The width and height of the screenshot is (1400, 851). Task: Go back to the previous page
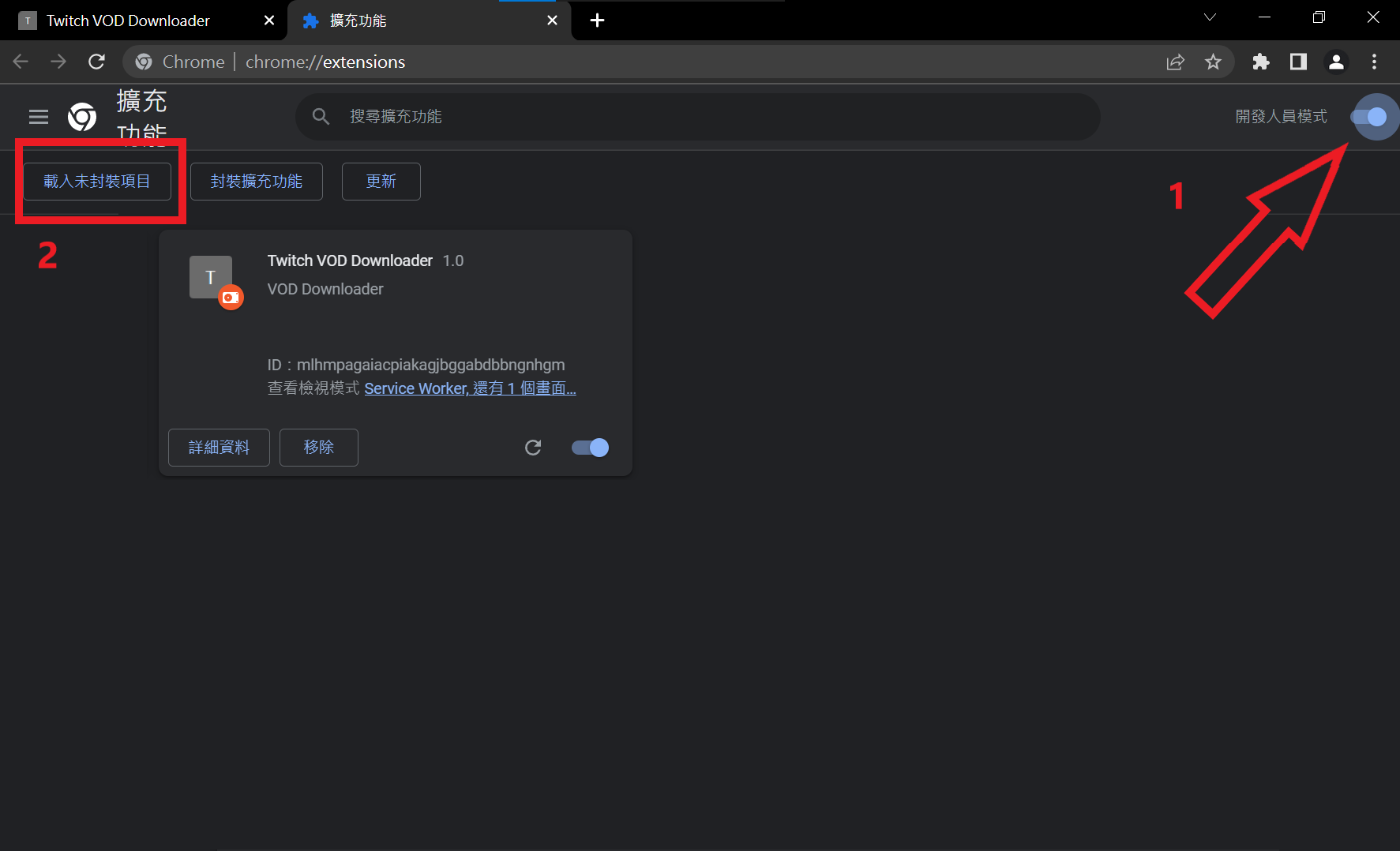click(21, 62)
